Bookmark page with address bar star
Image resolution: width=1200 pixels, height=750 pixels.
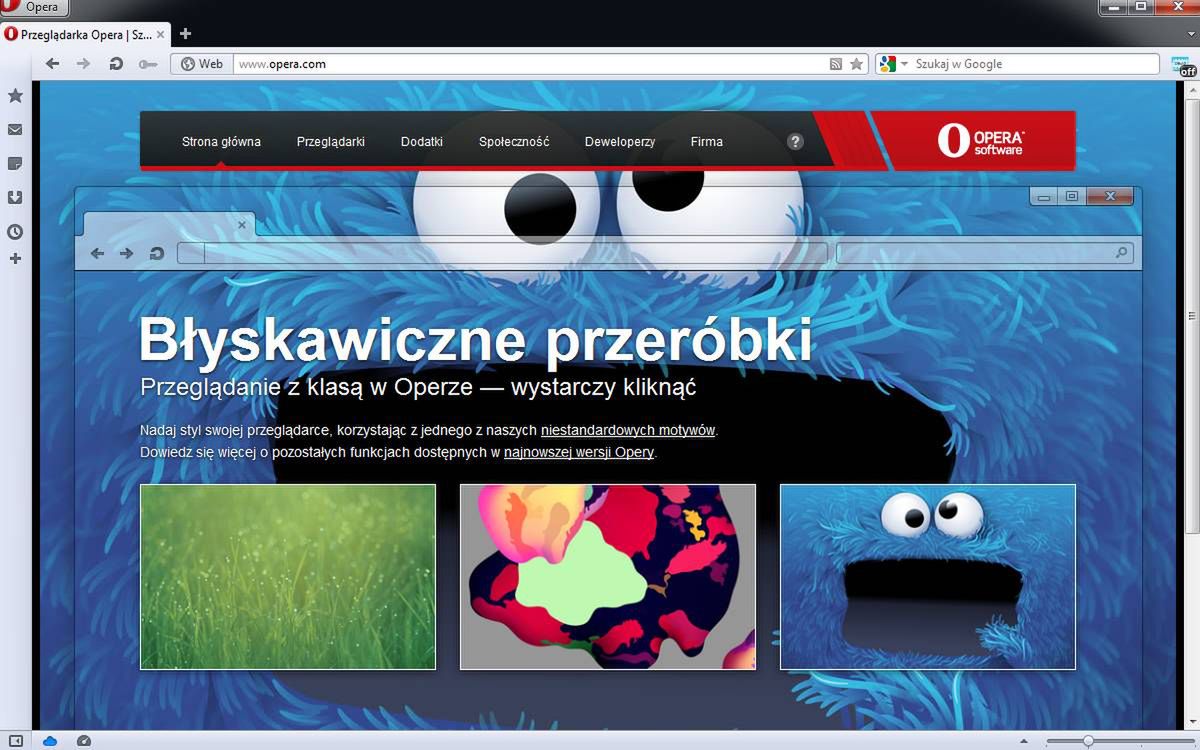(857, 64)
